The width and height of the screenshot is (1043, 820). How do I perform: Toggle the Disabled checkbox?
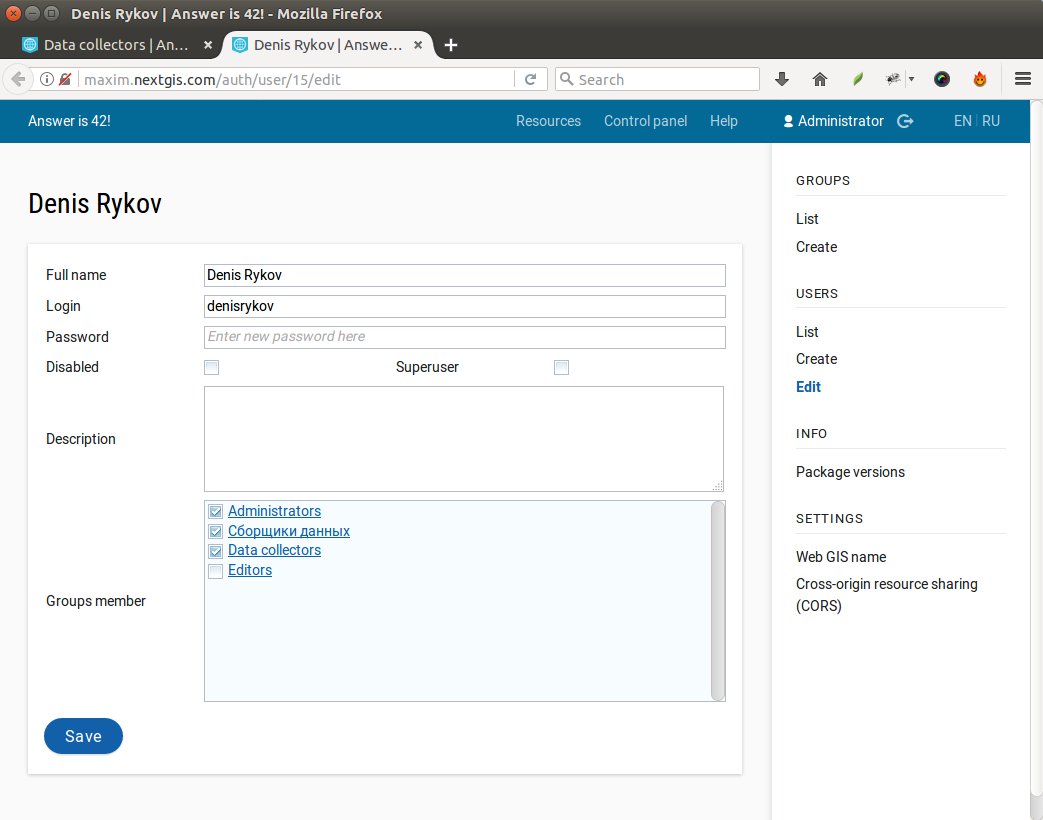click(211, 367)
